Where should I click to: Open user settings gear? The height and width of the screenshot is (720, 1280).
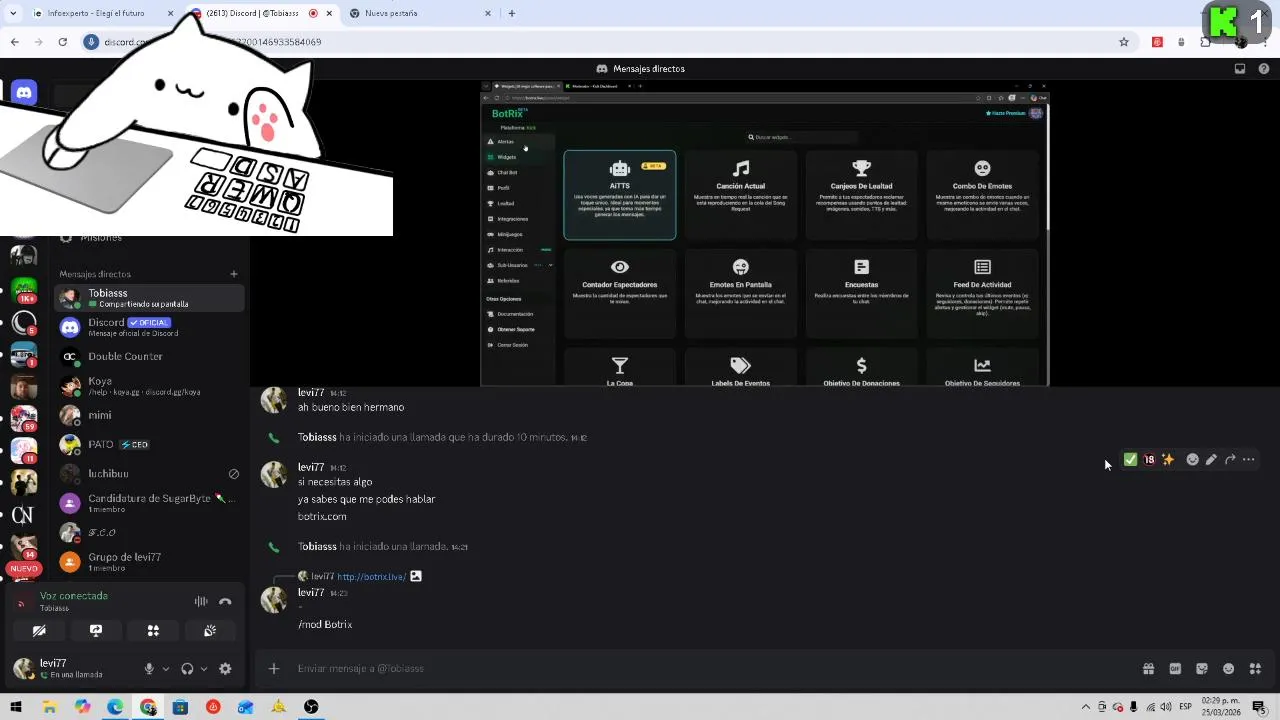[225, 669]
